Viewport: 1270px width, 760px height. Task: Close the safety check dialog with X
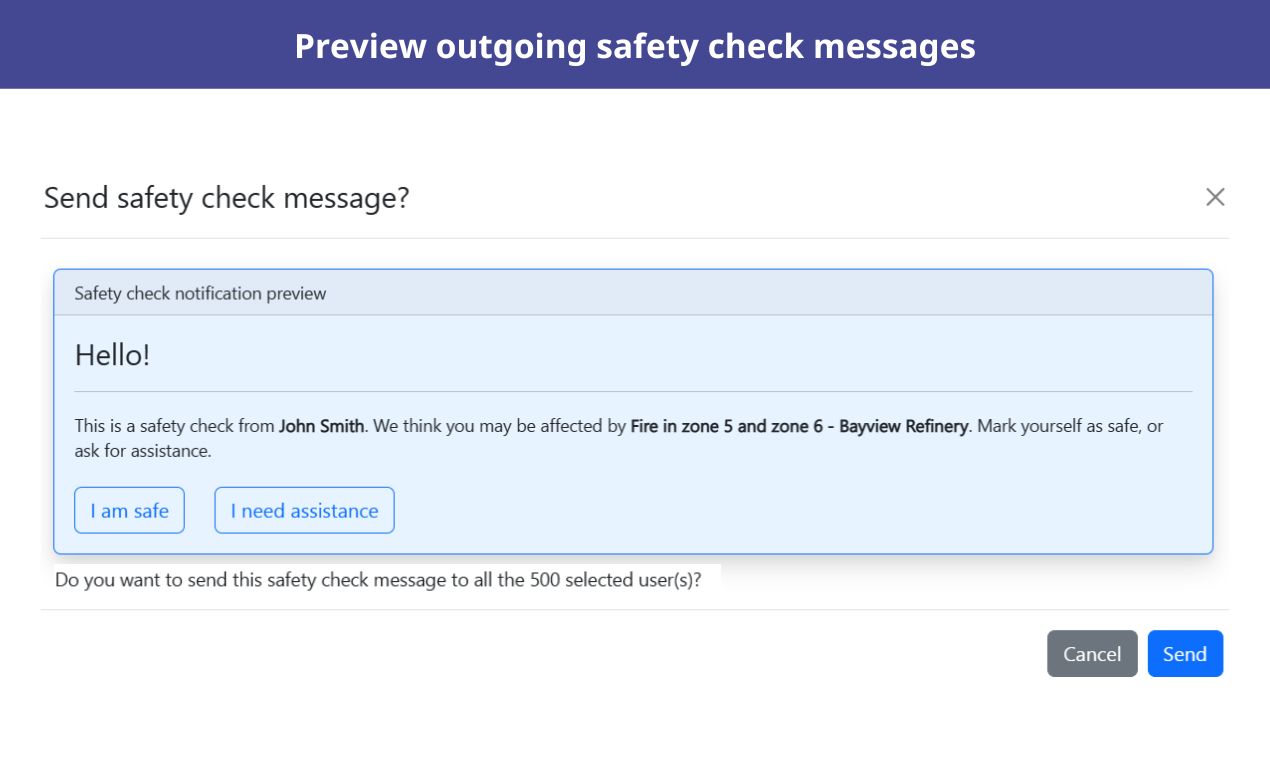point(1215,197)
